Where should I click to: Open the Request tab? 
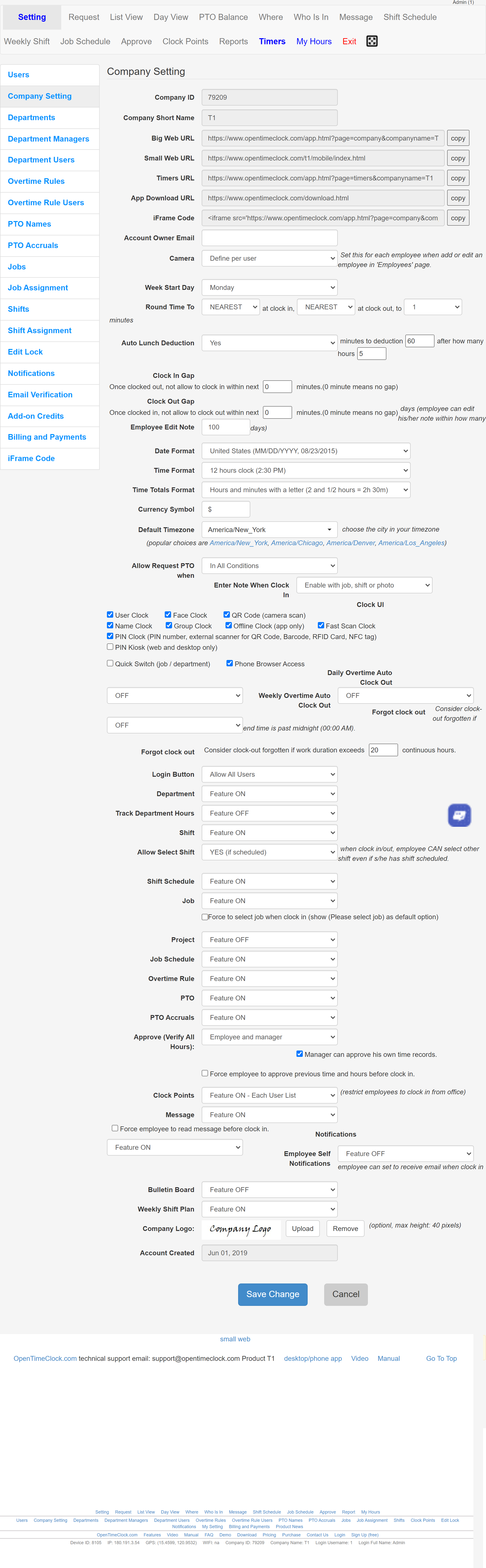[84, 17]
